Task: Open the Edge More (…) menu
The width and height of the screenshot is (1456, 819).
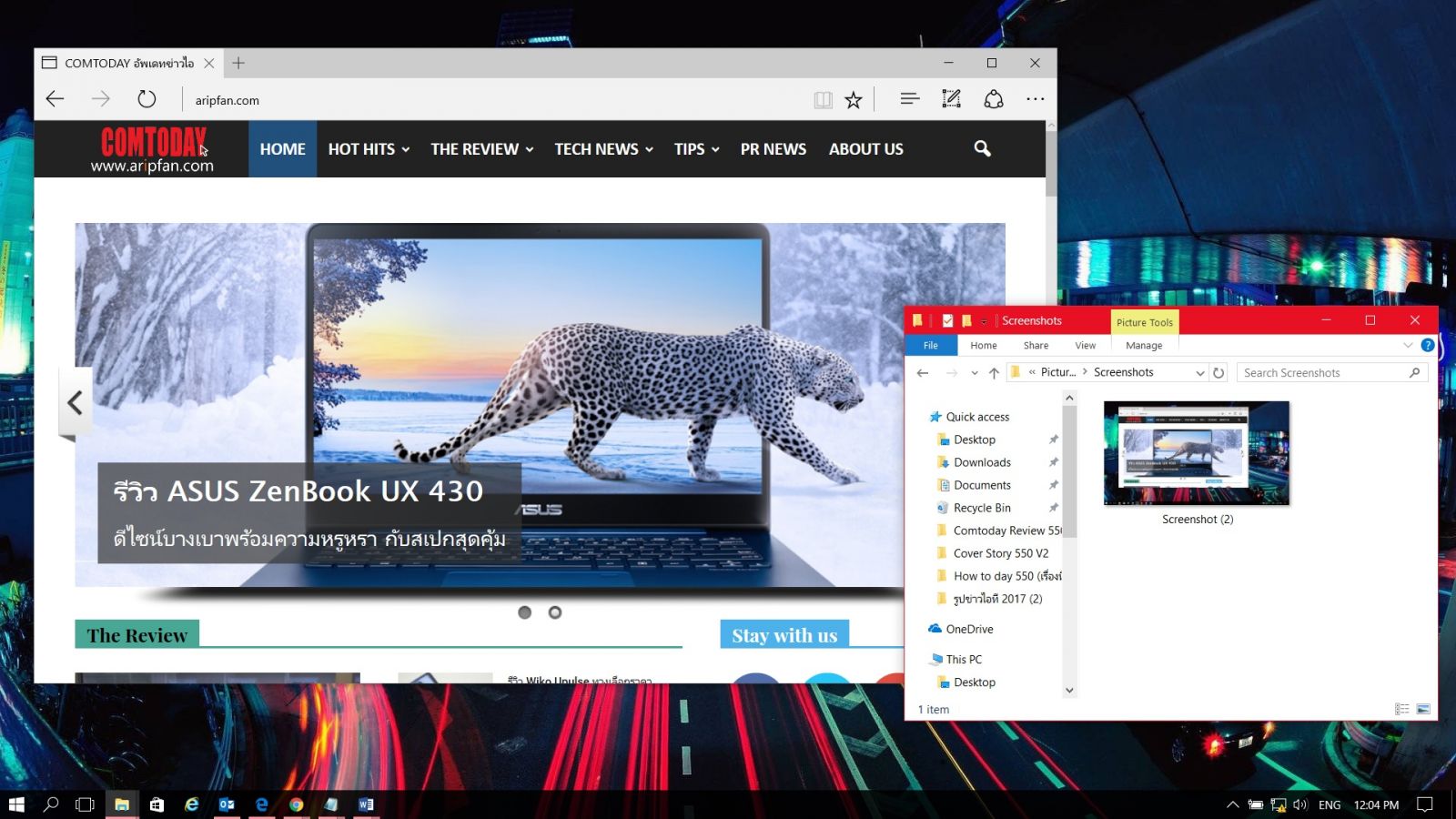Action: tap(1036, 99)
